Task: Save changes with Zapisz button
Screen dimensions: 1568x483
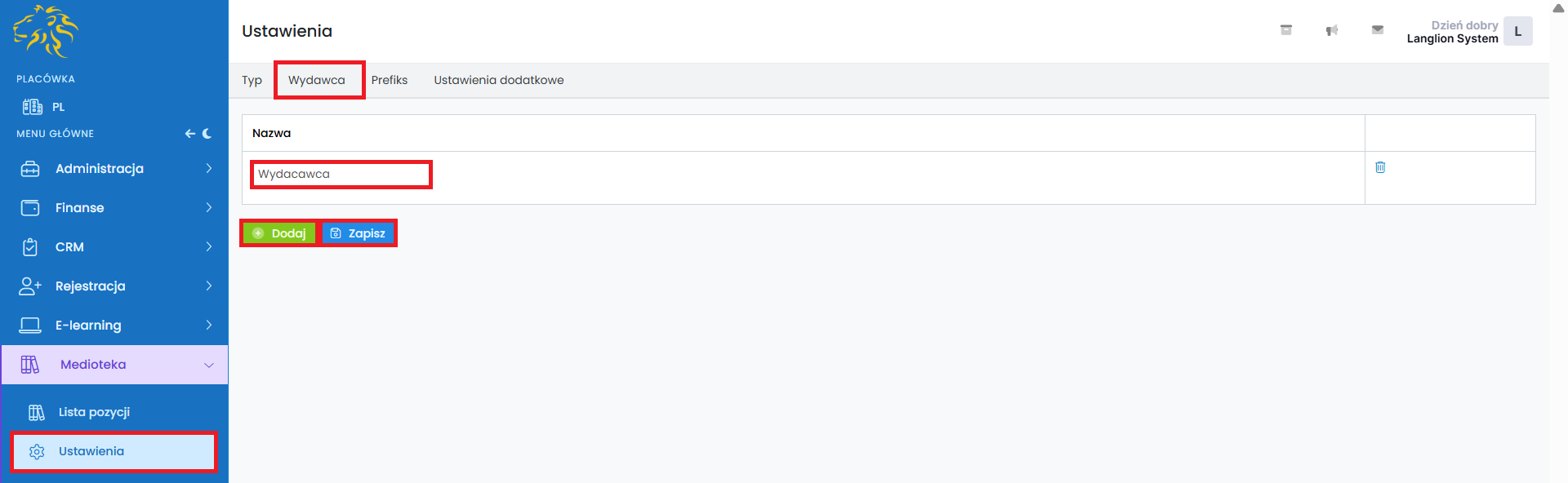Action: pyautogui.click(x=359, y=233)
